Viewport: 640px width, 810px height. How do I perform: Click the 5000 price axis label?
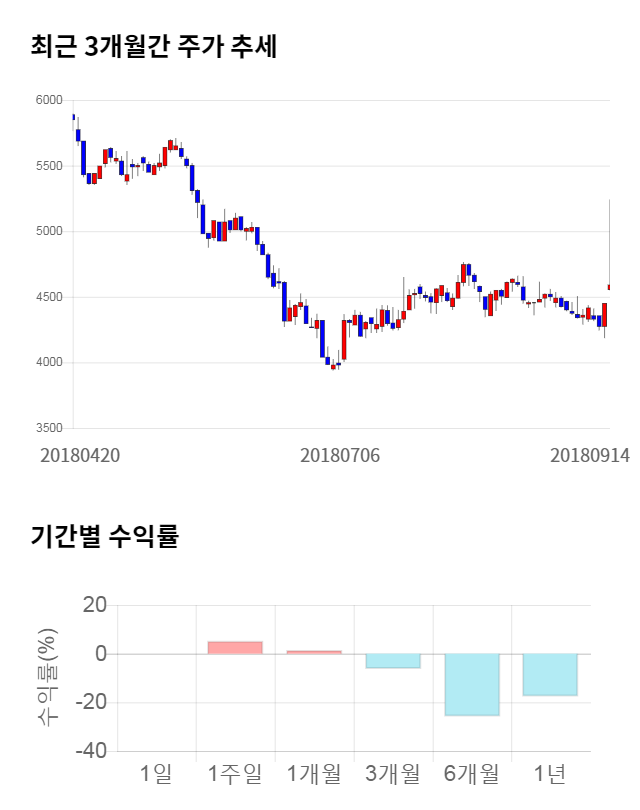pyautogui.click(x=49, y=231)
